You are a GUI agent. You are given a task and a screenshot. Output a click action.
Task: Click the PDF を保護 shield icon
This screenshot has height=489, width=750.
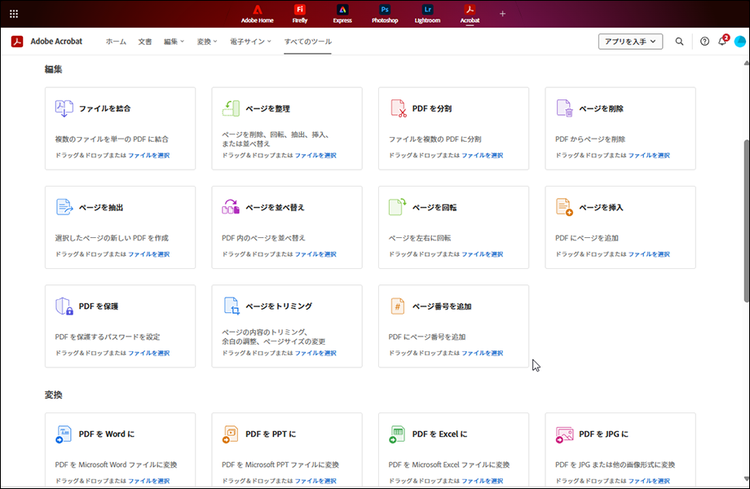point(64,306)
